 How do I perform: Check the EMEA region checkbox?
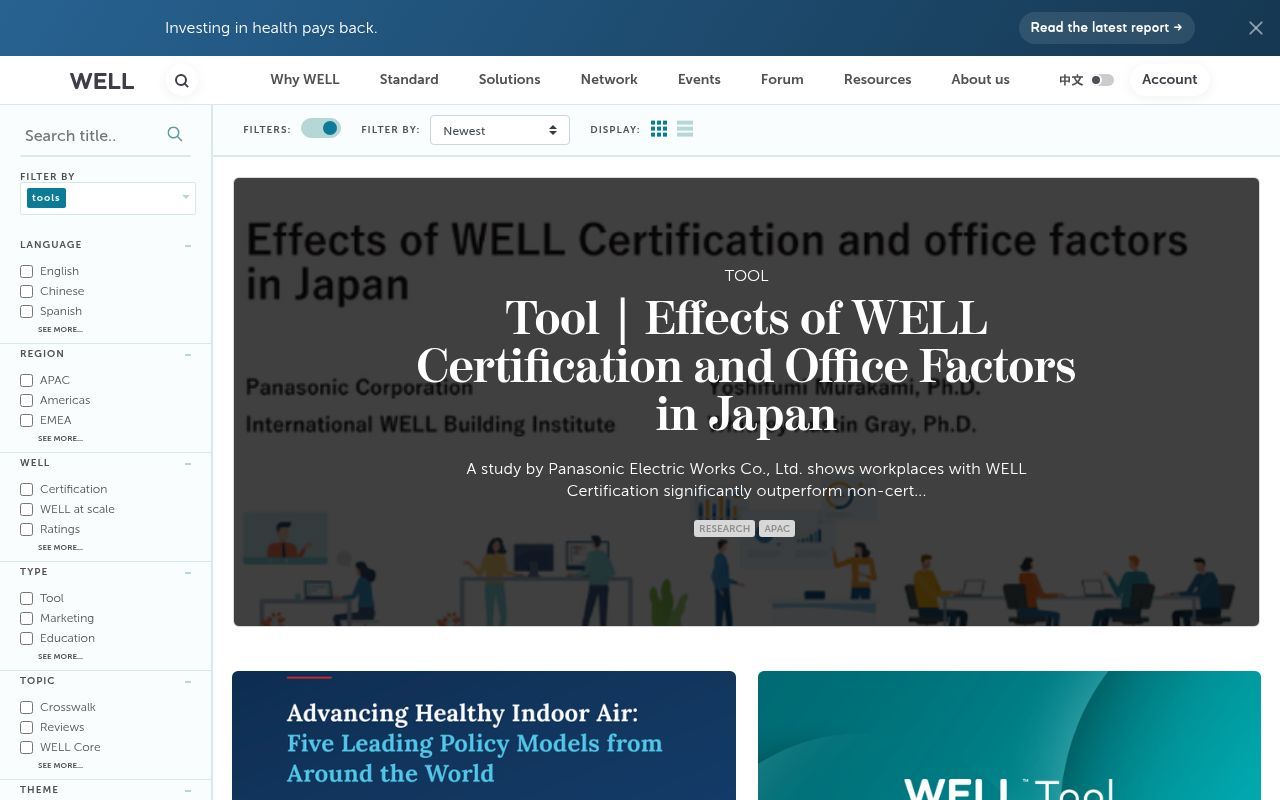pyautogui.click(x=27, y=420)
